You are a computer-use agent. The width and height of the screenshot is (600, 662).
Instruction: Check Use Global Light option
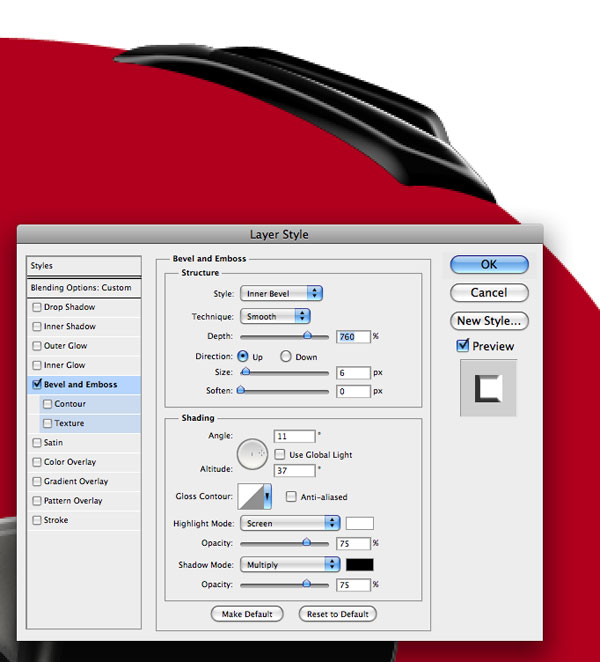point(280,455)
